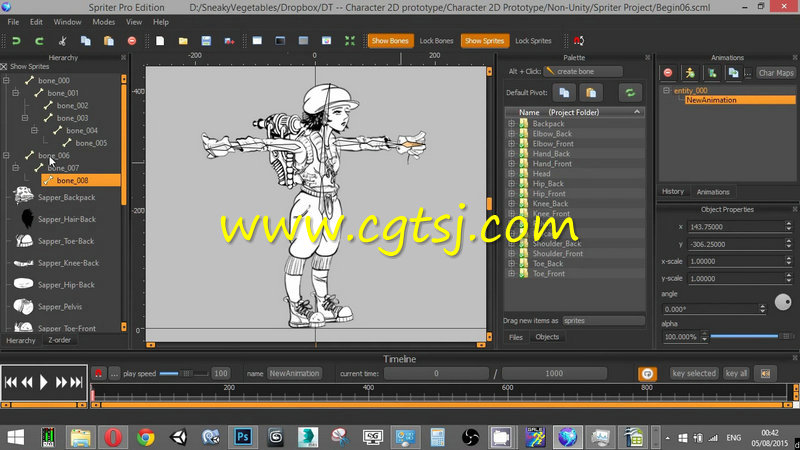Click the green fit-to-screen arrows icon
Viewport: 800px width, 450px height.
coord(349,41)
